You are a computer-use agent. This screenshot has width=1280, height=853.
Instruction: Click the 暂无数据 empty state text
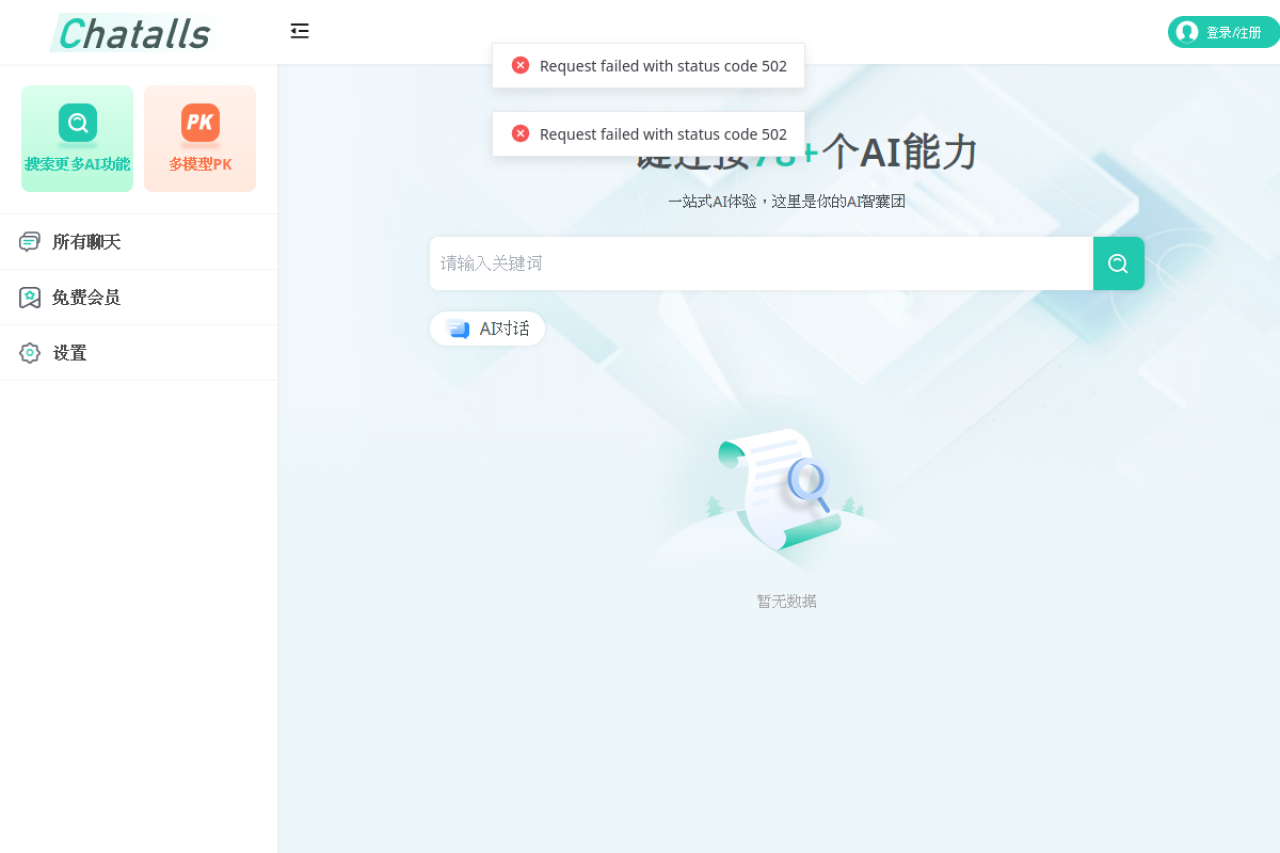point(787,601)
